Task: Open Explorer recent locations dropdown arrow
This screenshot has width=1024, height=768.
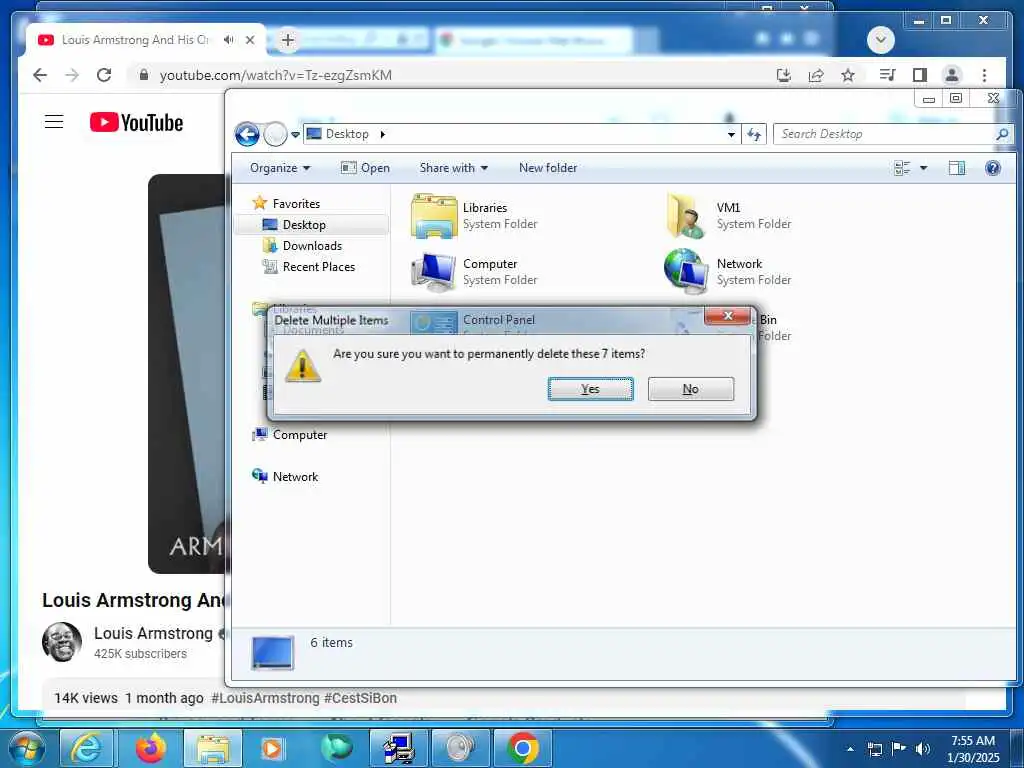Action: (295, 135)
